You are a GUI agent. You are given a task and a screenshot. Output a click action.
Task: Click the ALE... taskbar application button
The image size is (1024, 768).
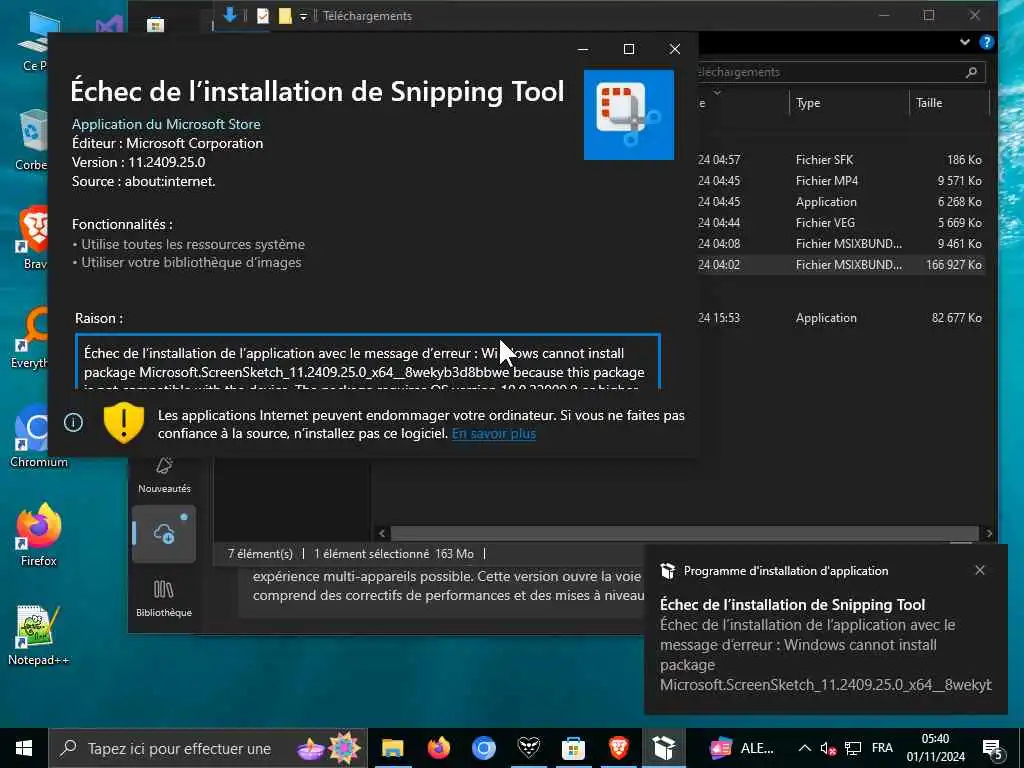(x=742, y=748)
